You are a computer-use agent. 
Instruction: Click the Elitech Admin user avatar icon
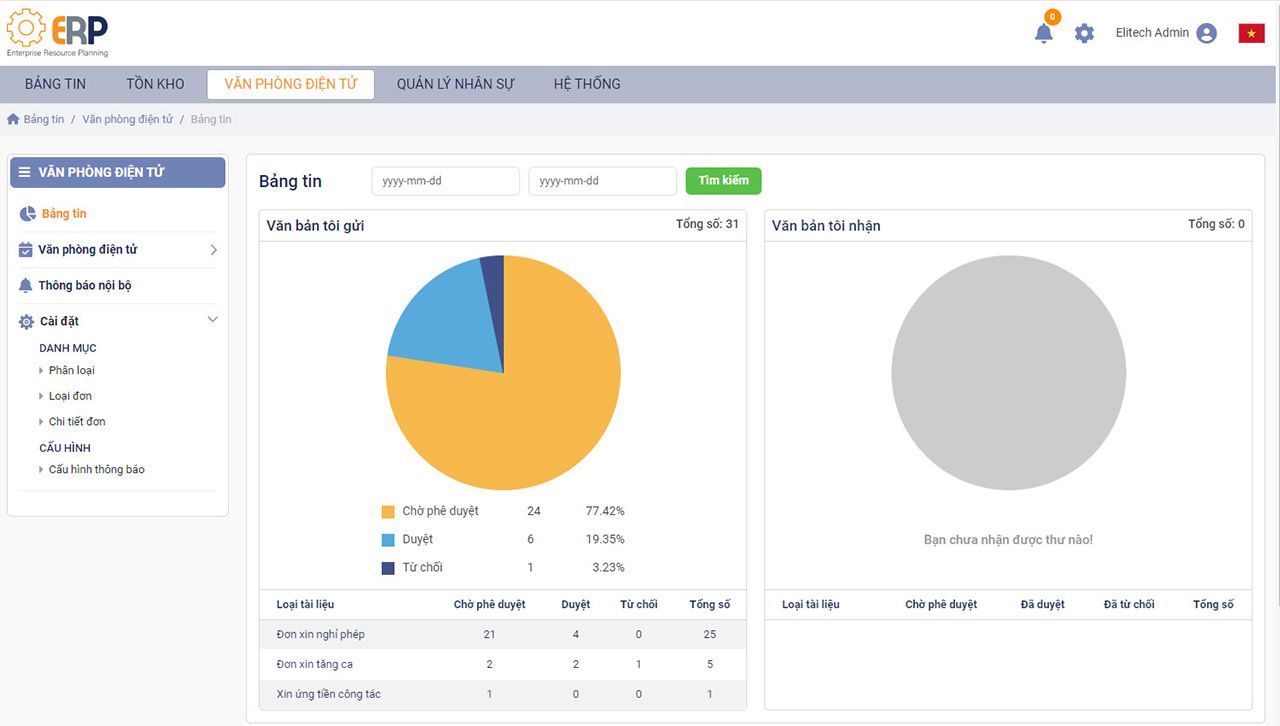pos(1207,33)
